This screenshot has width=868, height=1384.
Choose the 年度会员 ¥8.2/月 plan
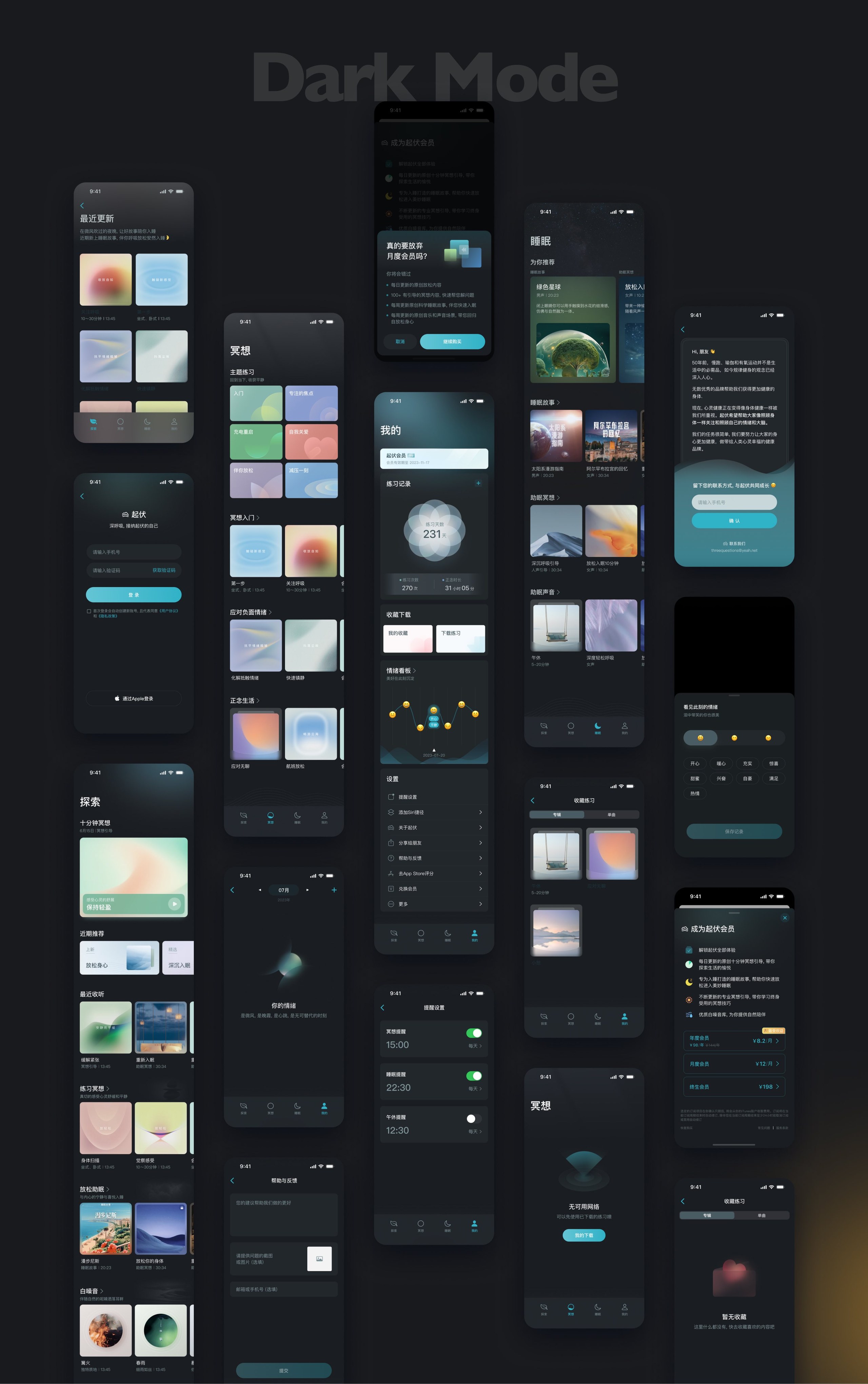tap(734, 1041)
